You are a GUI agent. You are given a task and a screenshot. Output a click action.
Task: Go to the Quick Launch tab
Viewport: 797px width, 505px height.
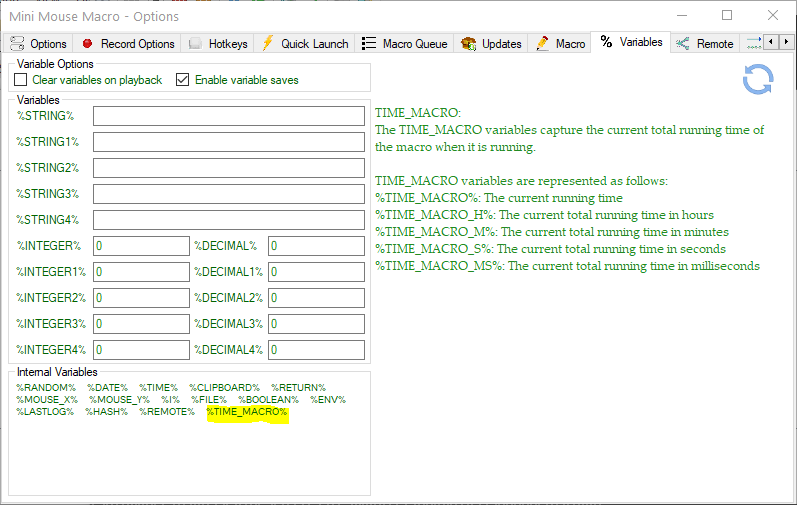click(x=305, y=44)
